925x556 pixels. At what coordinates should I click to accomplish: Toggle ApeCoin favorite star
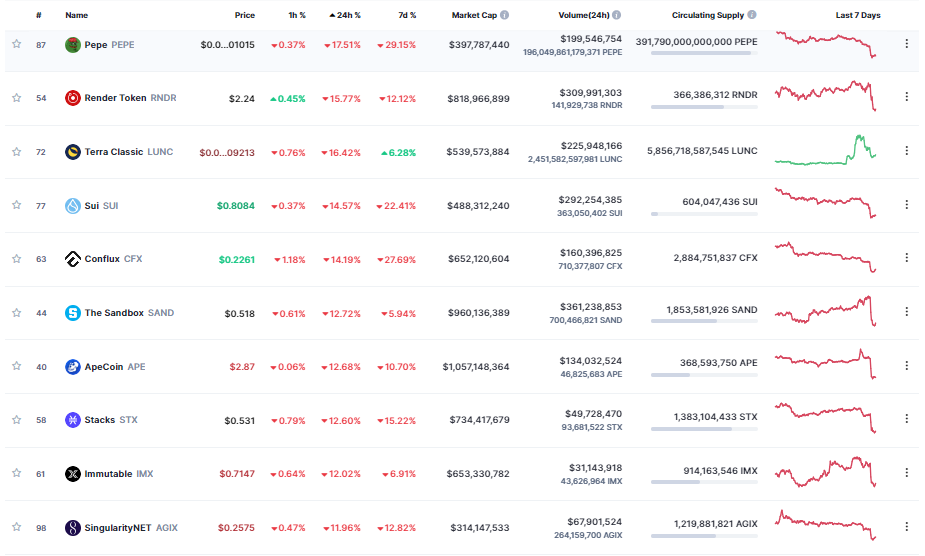17,367
